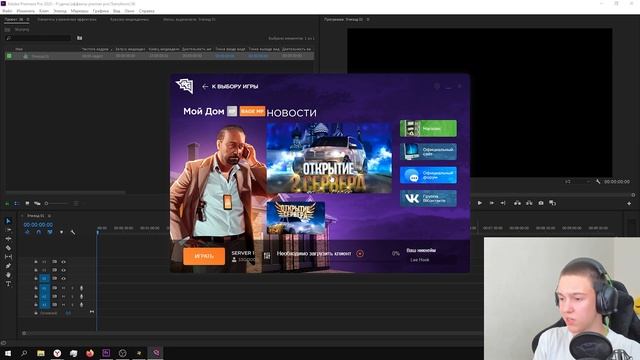Viewport: 640px width, 360px height.
Task: Switch to audio clip mixer tab
Action: click(x=189, y=19)
